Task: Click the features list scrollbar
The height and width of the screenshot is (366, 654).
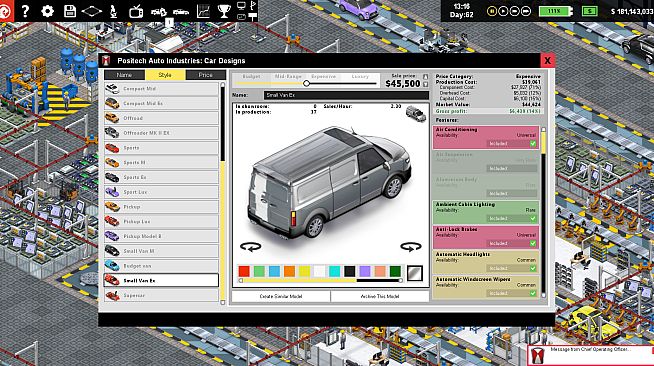Action: tap(543, 213)
